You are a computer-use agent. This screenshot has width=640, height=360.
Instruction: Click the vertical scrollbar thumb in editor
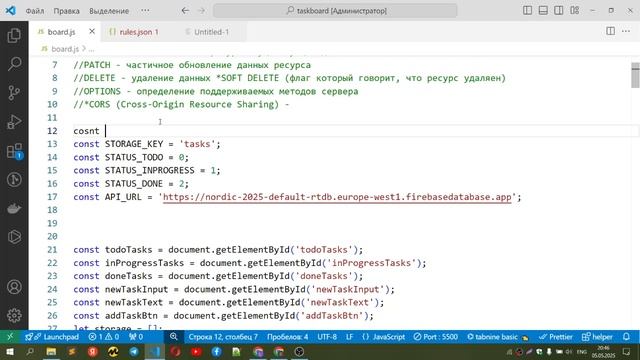point(635,75)
